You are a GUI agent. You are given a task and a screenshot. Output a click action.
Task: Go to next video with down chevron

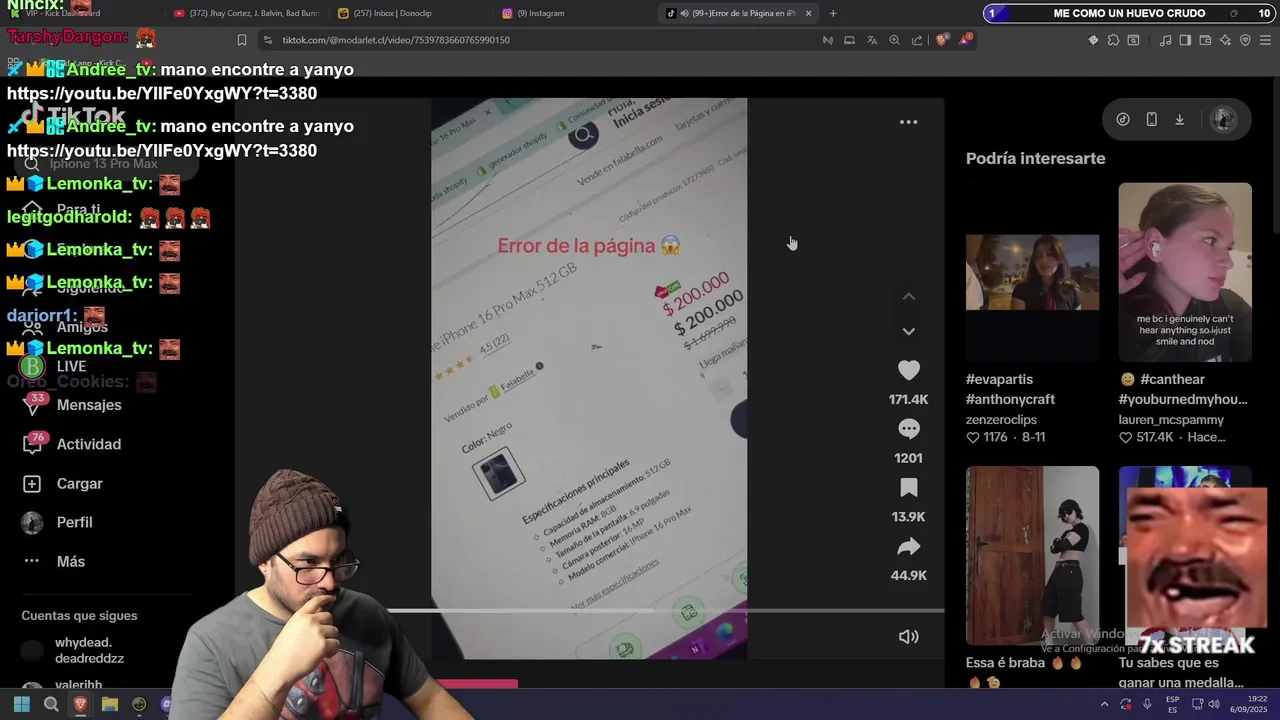pyautogui.click(x=908, y=331)
